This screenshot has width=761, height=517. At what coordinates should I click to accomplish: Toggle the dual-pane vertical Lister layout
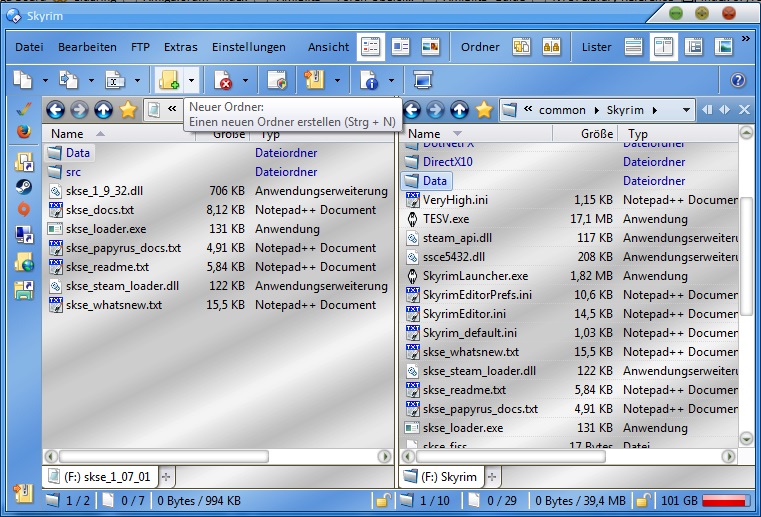663,46
